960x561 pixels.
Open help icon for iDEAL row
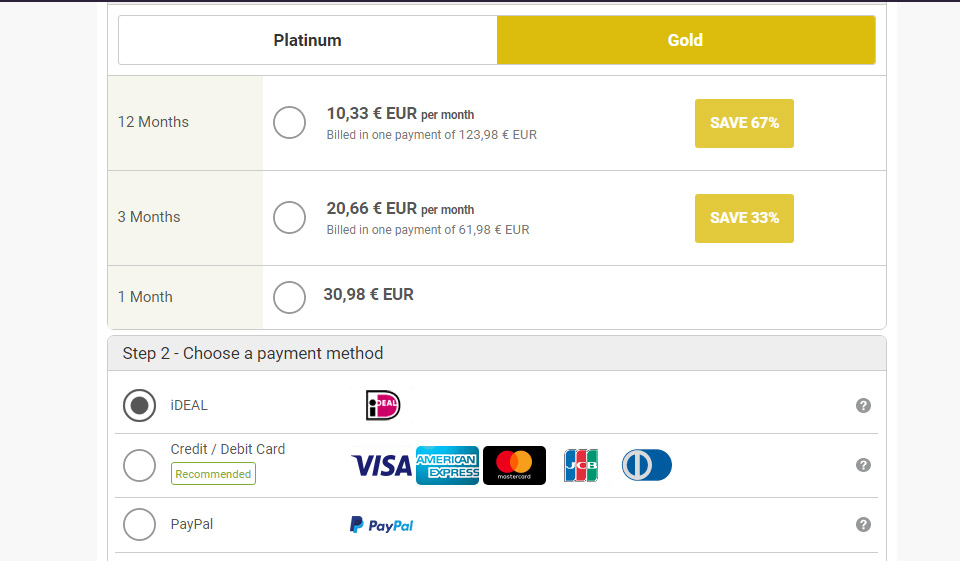pyautogui.click(x=863, y=405)
